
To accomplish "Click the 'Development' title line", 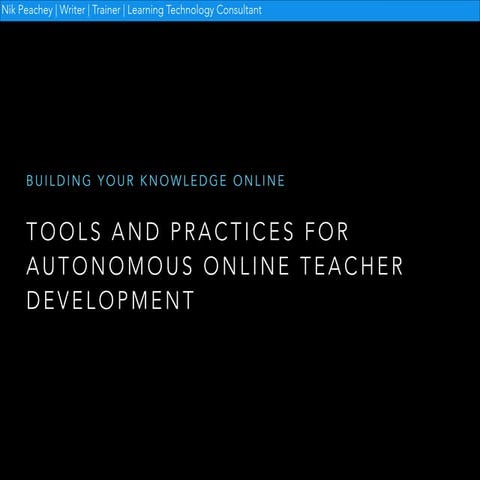I will pyautogui.click(x=110, y=300).
